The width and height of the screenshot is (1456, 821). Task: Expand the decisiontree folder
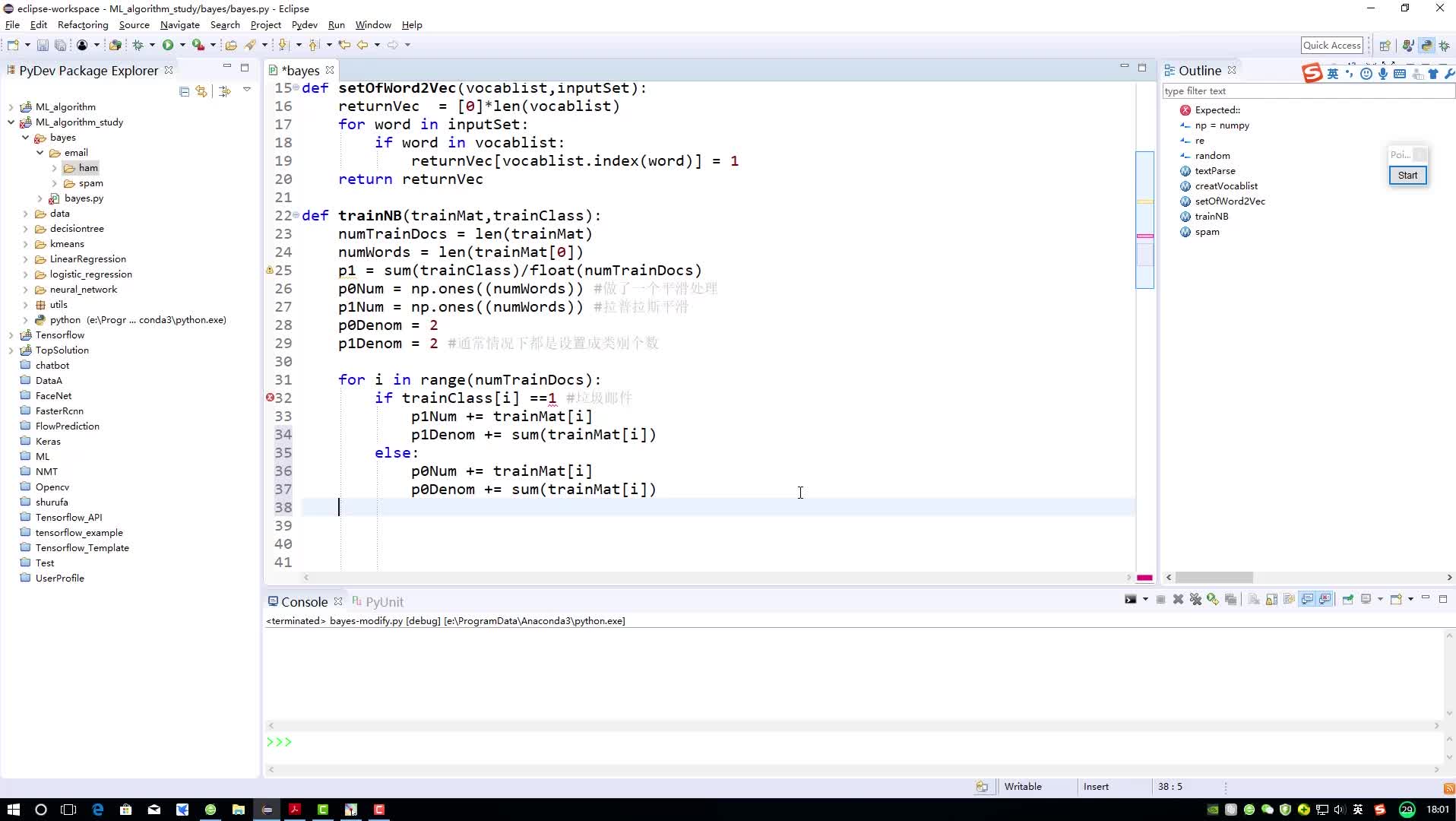click(25, 229)
